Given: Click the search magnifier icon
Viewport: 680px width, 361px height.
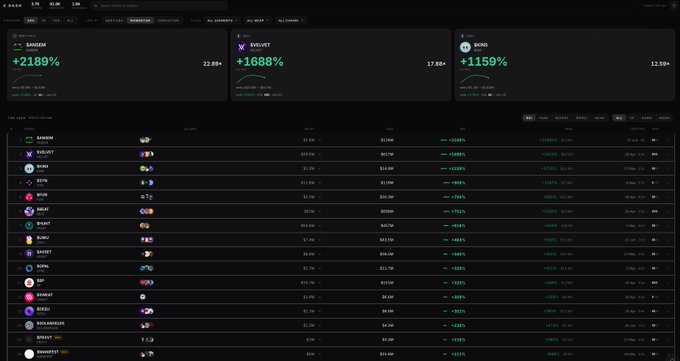Looking at the screenshot, I should (96, 6).
